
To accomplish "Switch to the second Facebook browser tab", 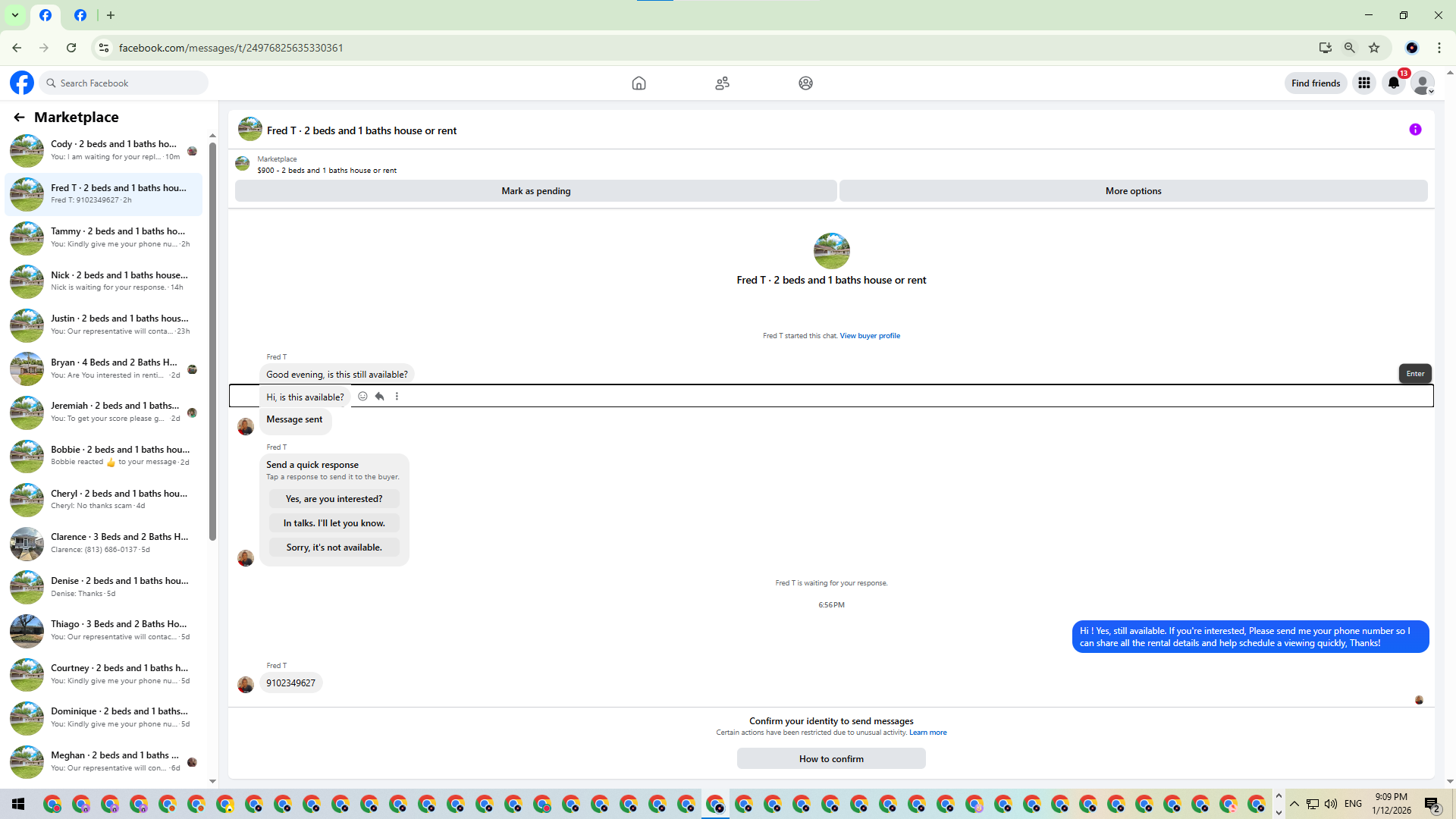I will tap(80, 15).
